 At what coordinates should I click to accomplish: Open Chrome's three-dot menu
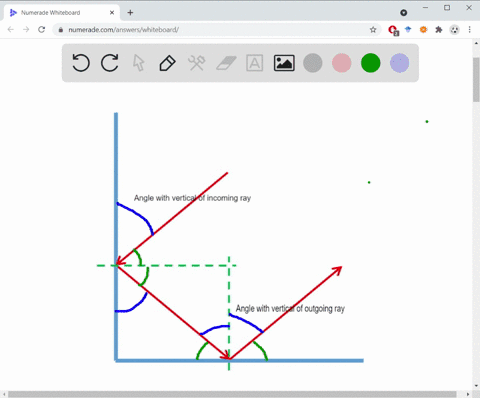click(470, 30)
